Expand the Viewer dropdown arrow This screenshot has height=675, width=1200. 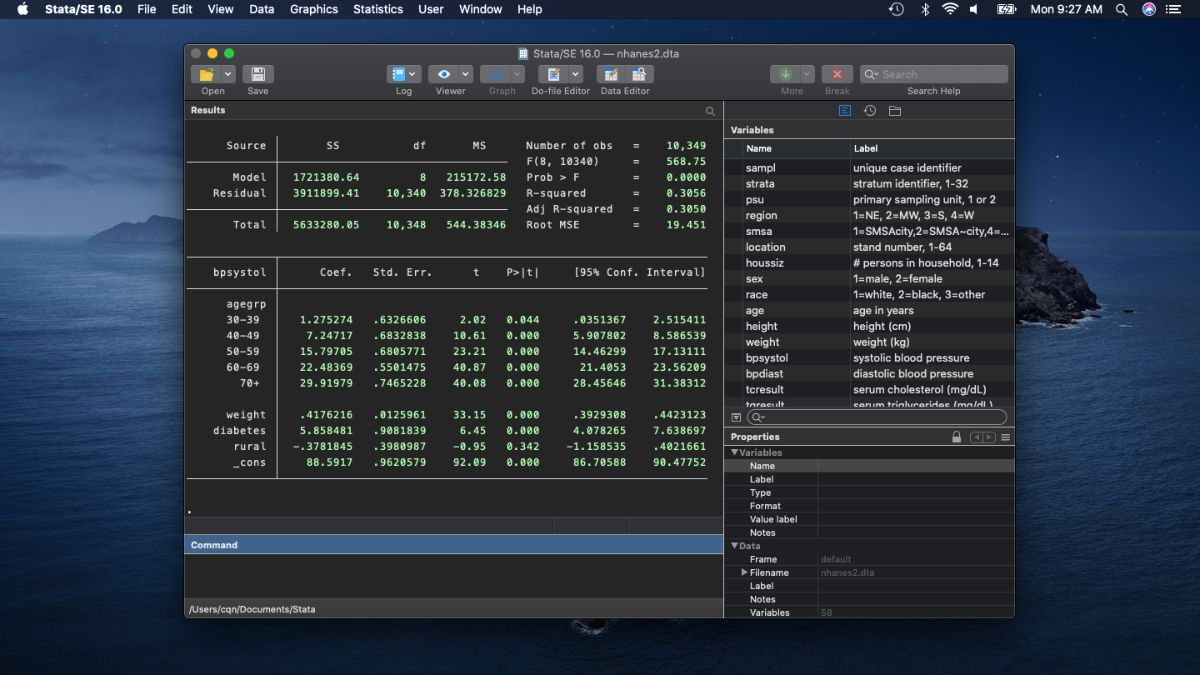pyautogui.click(x=466, y=74)
